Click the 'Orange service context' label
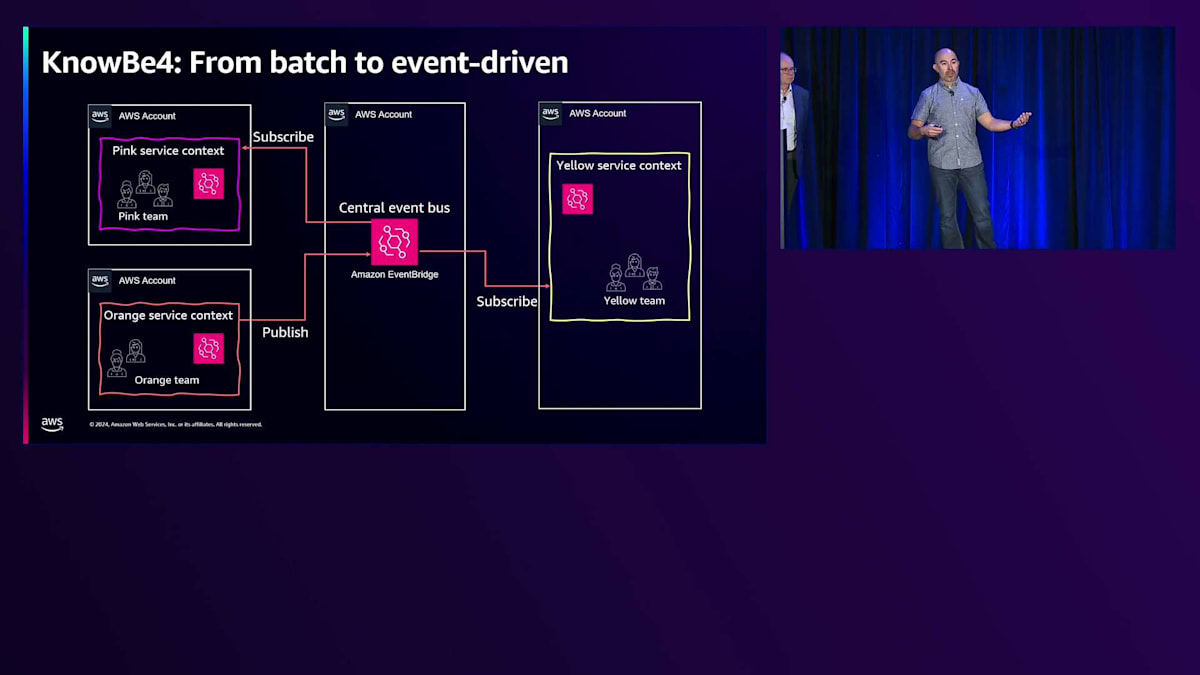The width and height of the screenshot is (1200, 675). point(168,315)
